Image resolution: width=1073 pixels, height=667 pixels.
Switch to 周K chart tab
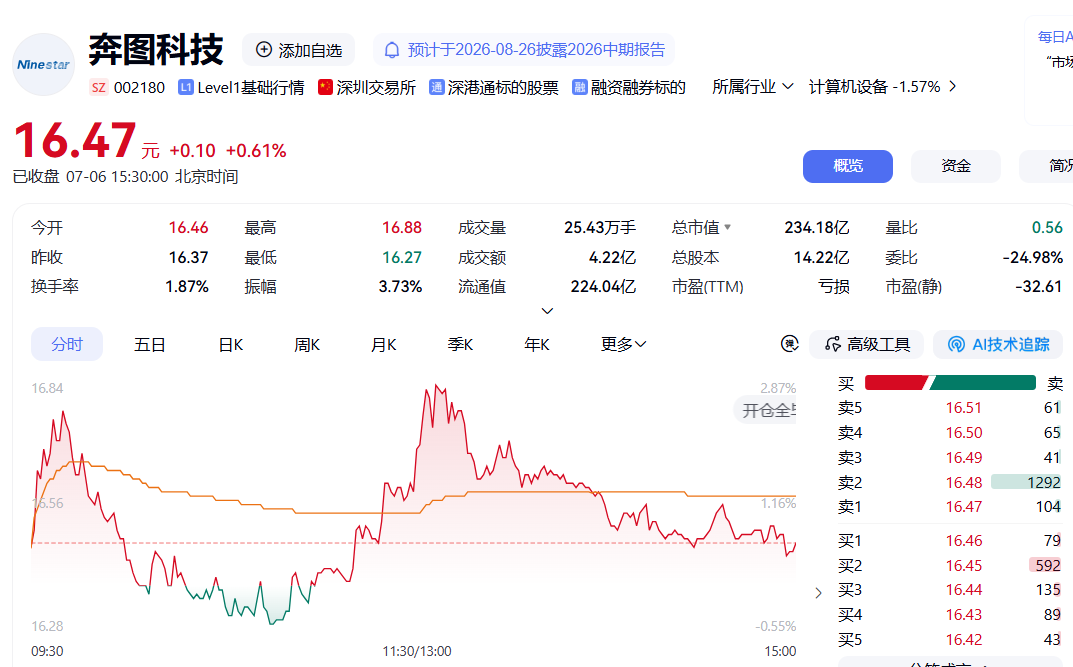tap(307, 345)
